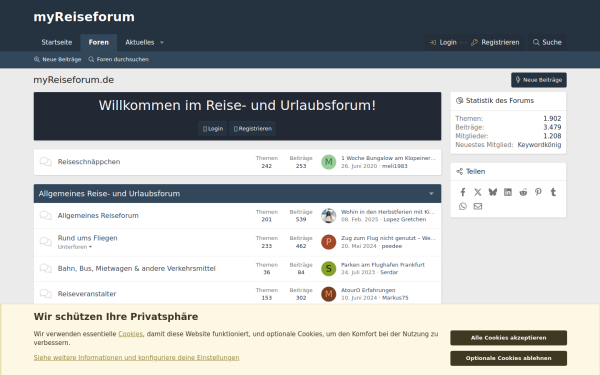Share via the email envelope icon
600x375 pixels.
coord(478,206)
